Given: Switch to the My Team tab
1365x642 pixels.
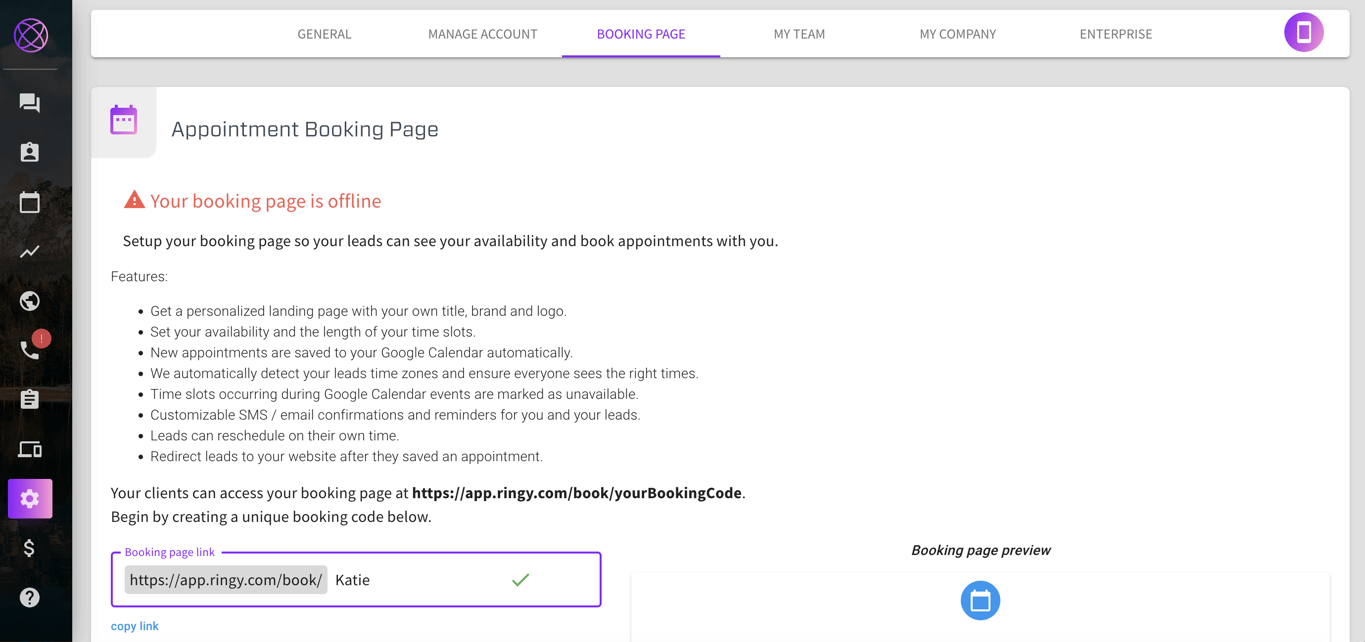Looking at the screenshot, I should point(799,33).
